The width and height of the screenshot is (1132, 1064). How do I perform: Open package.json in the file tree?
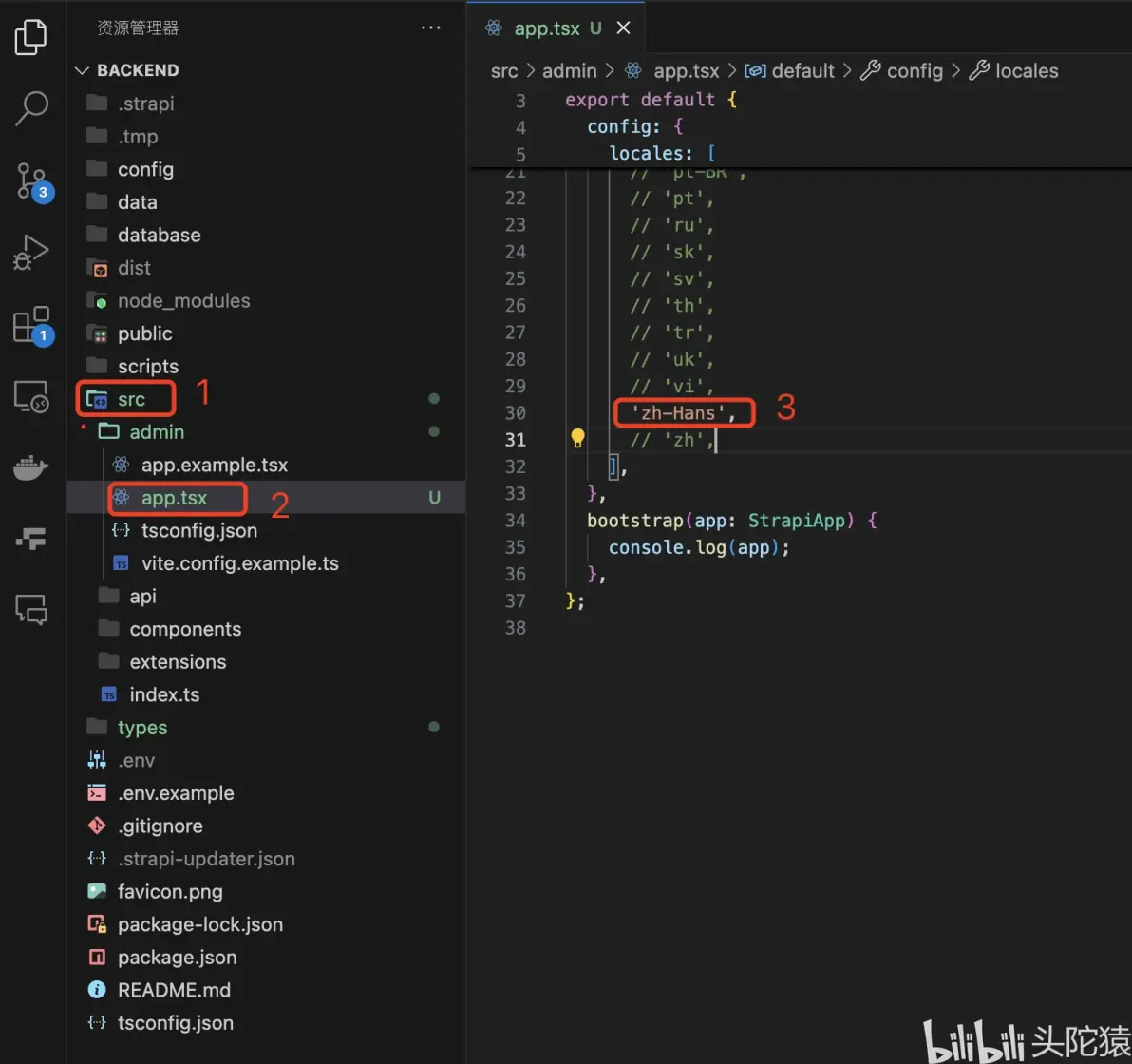click(x=177, y=957)
